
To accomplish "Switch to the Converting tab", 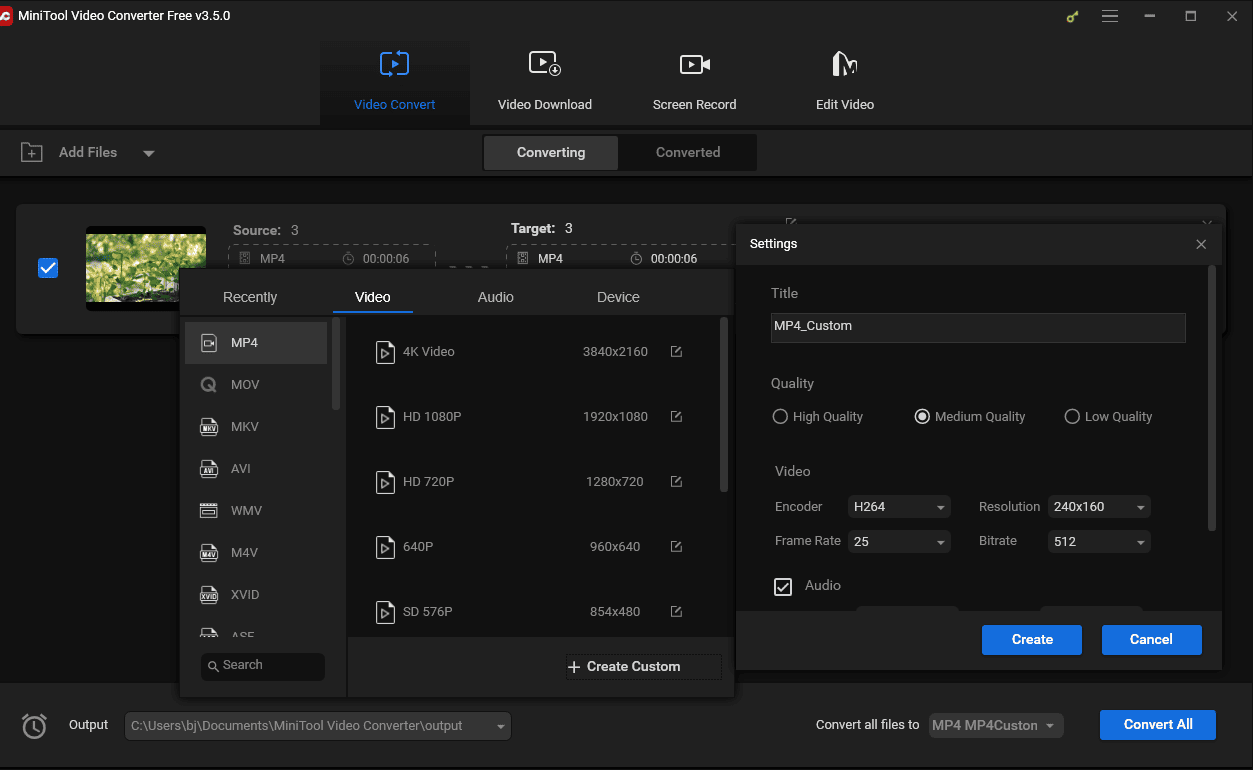I will point(551,153).
